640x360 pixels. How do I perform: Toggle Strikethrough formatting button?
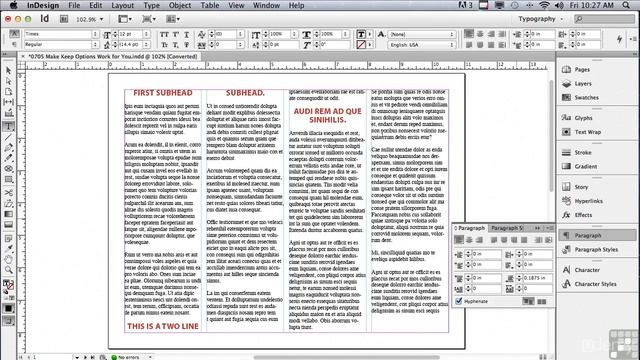click(x=187, y=45)
